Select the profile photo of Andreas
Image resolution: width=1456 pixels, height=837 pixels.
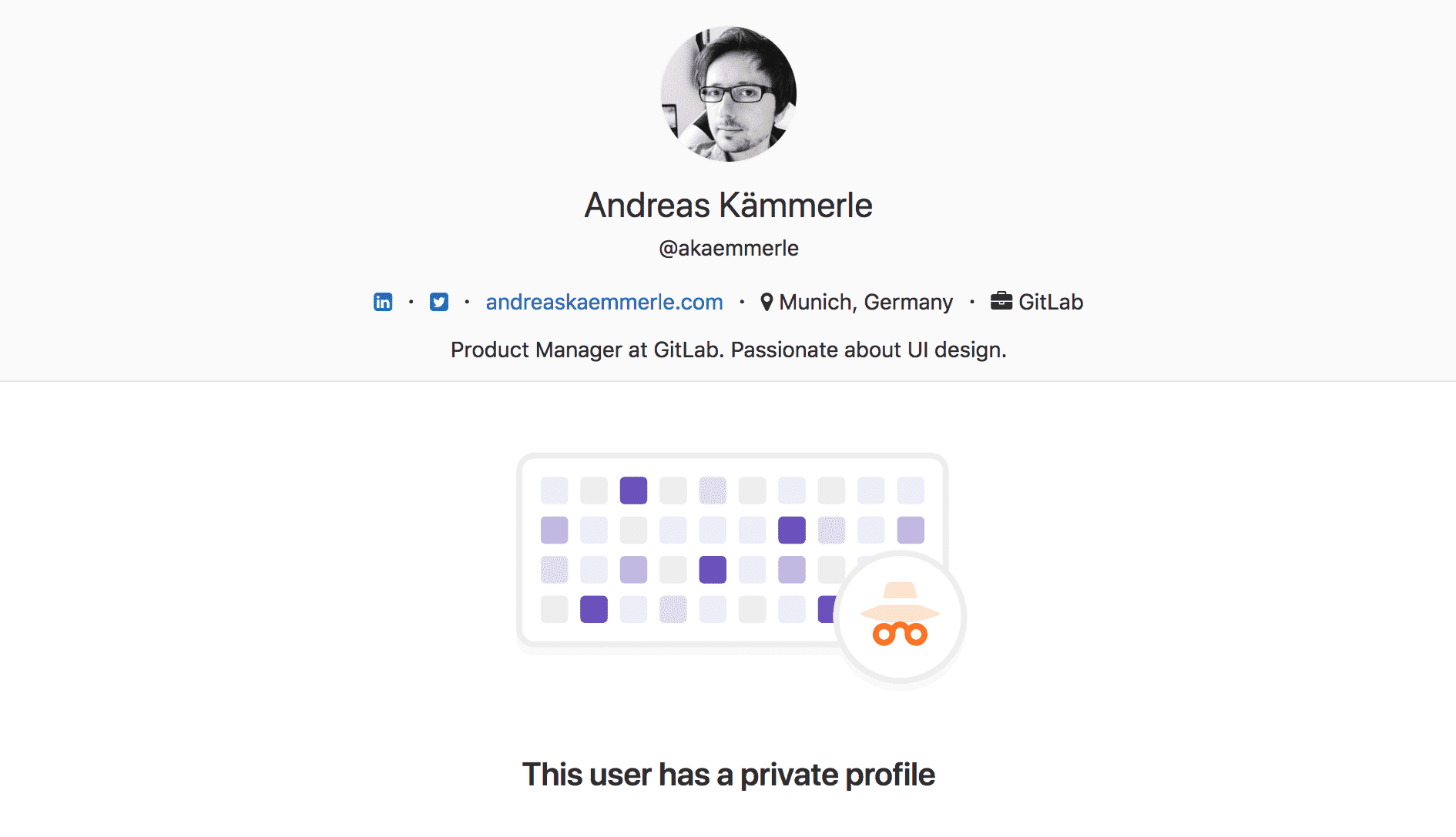coord(727,95)
